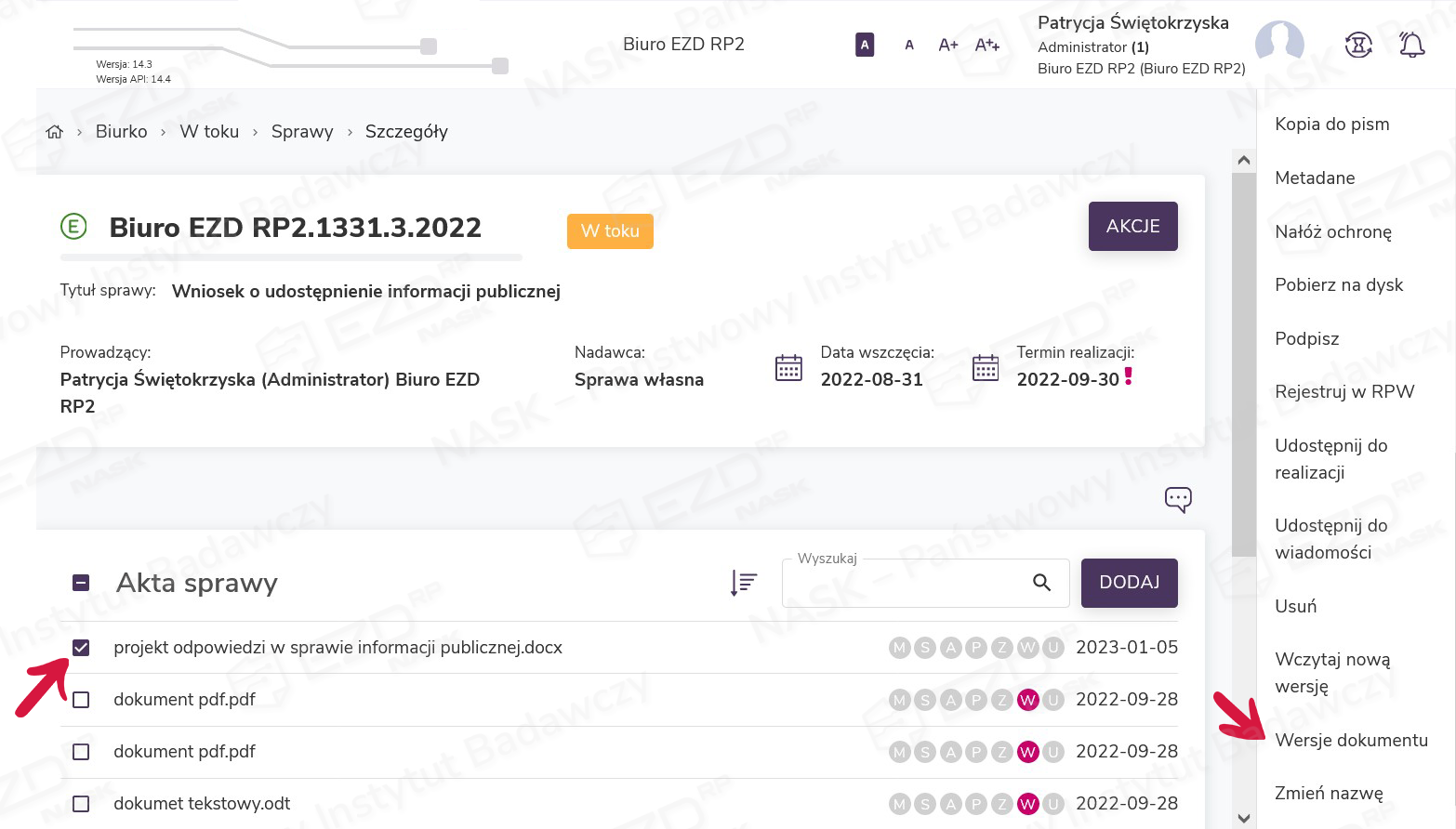
Task: Check the dokumet tekstowy.odt checkbox
Action: point(81,804)
